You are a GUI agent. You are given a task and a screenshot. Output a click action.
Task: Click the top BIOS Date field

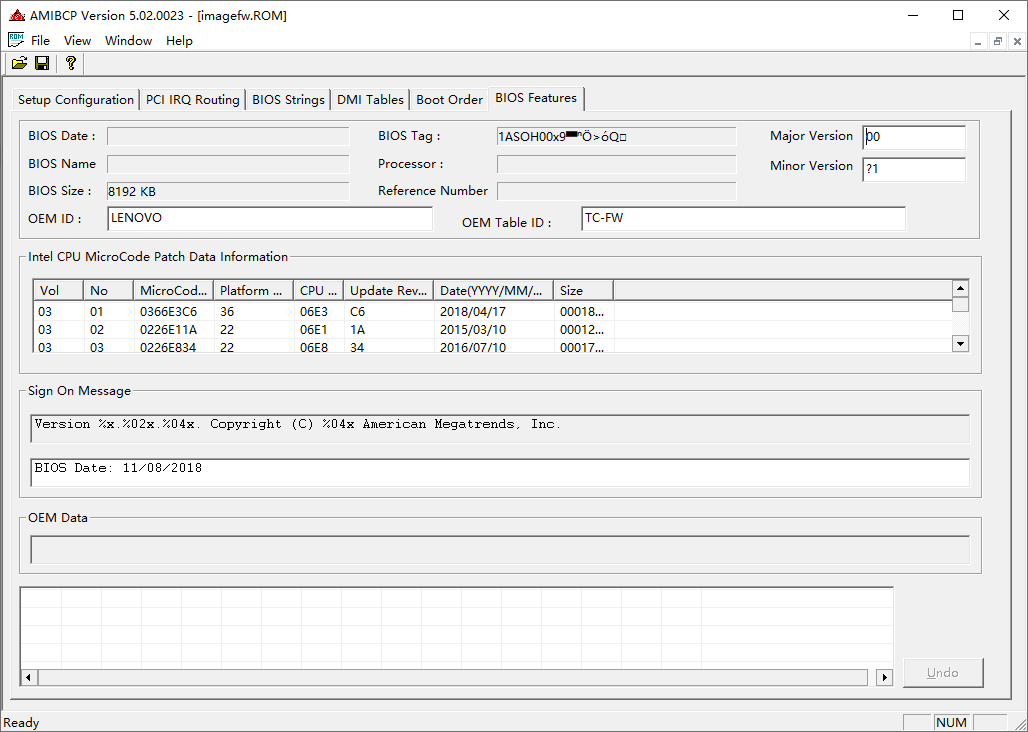(x=228, y=136)
